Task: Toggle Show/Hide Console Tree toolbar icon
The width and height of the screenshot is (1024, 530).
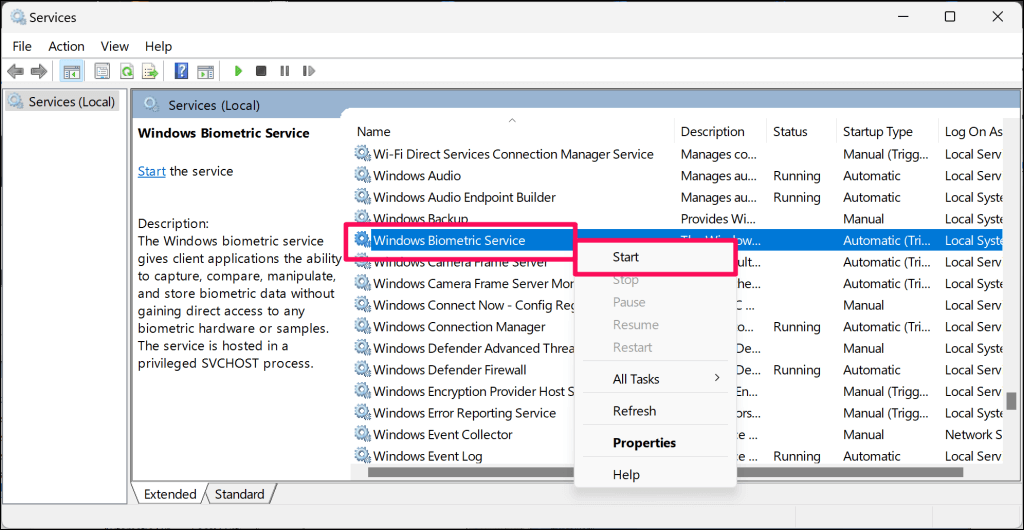Action: point(72,71)
